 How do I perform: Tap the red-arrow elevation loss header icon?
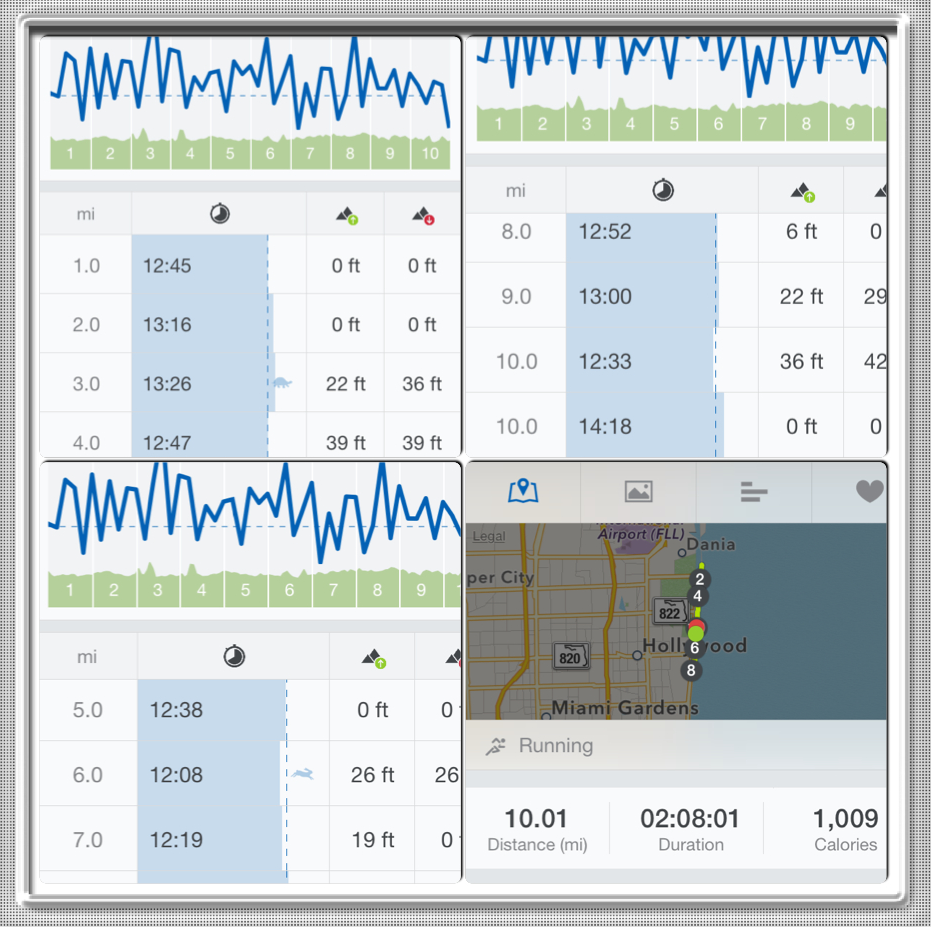coord(423,215)
